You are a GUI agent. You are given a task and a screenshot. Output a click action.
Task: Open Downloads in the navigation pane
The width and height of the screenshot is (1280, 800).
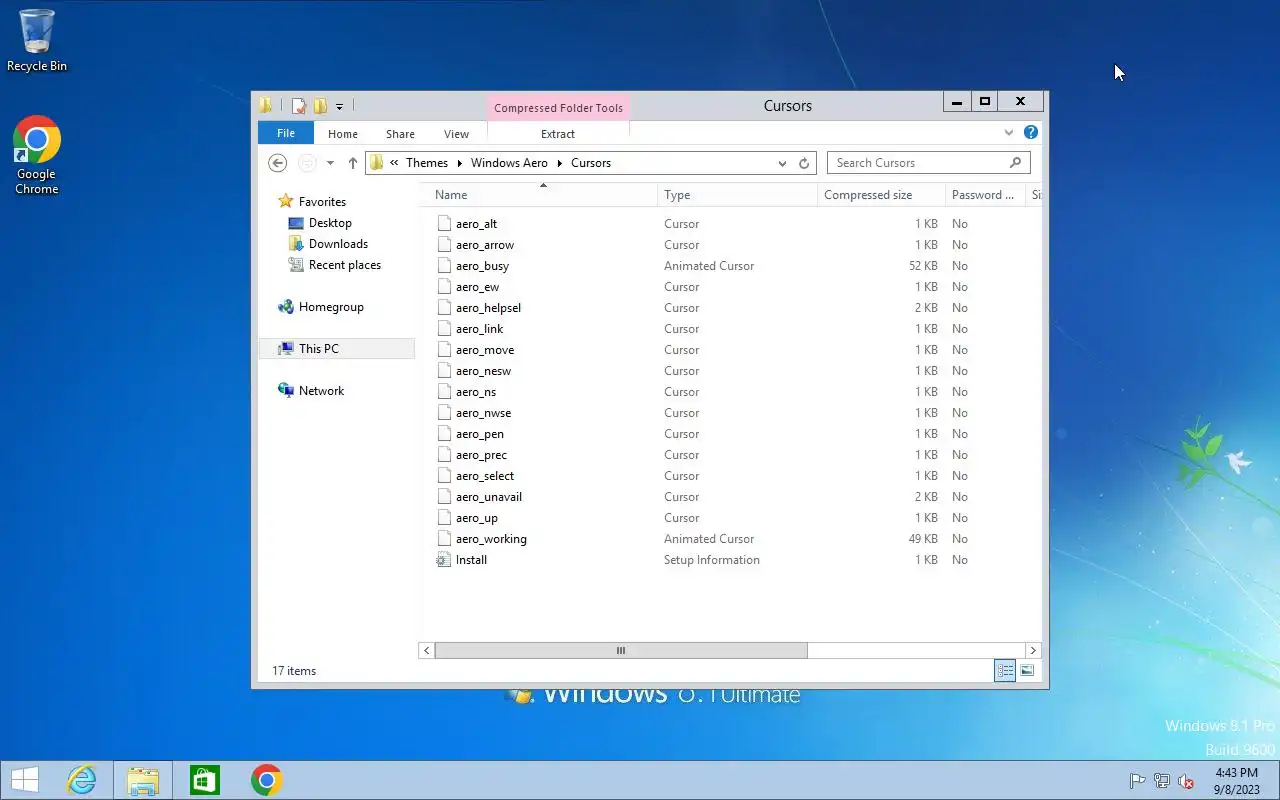(x=338, y=244)
